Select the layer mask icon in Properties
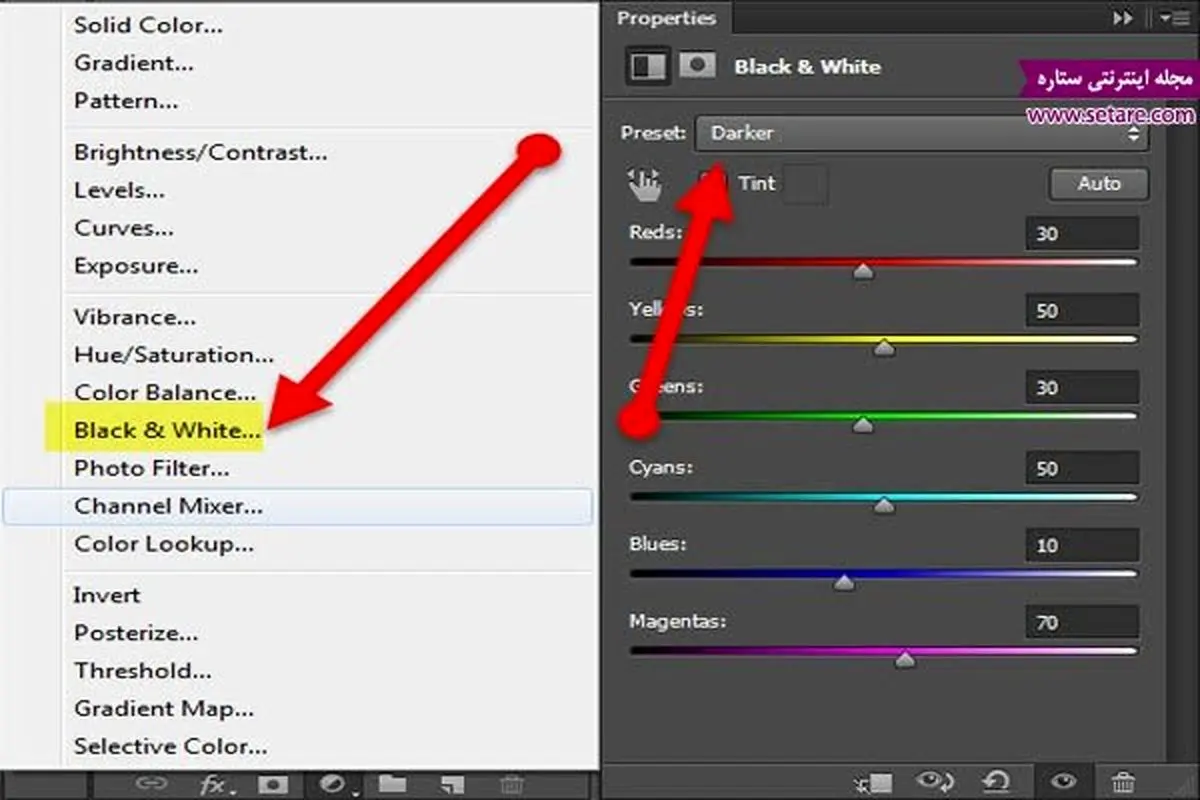 (x=698, y=65)
